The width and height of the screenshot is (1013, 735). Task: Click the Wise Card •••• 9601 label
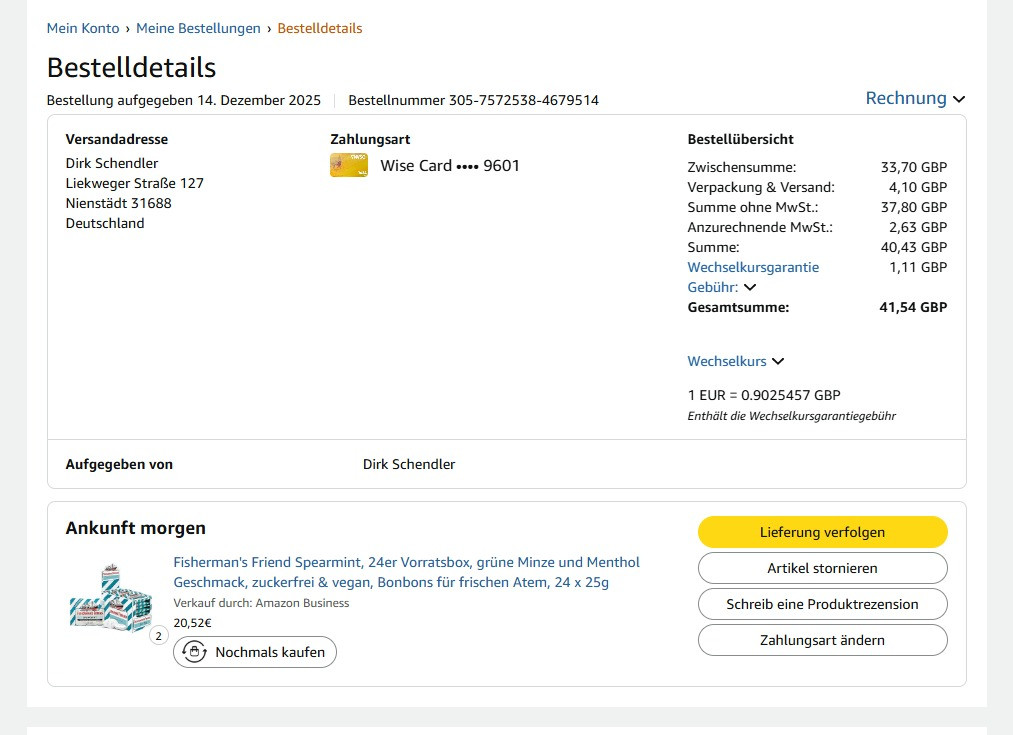450,165
